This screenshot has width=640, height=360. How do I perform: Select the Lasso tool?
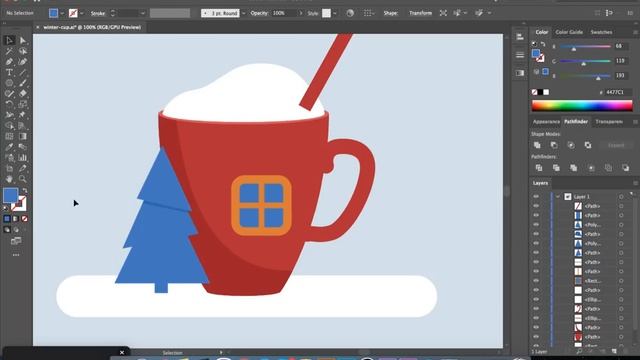coord(23,51)
